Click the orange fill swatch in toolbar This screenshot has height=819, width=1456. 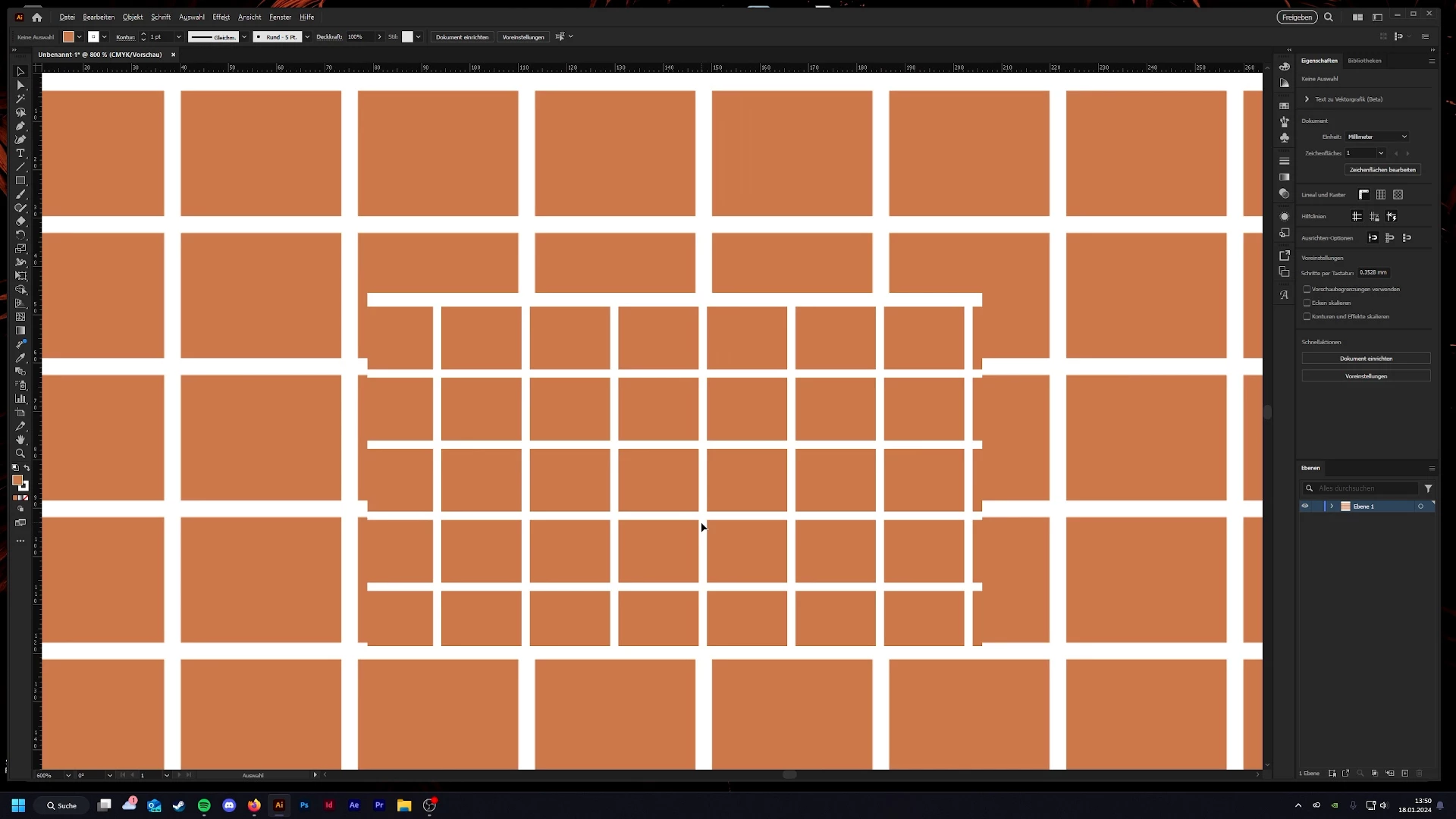pos(17,480)
